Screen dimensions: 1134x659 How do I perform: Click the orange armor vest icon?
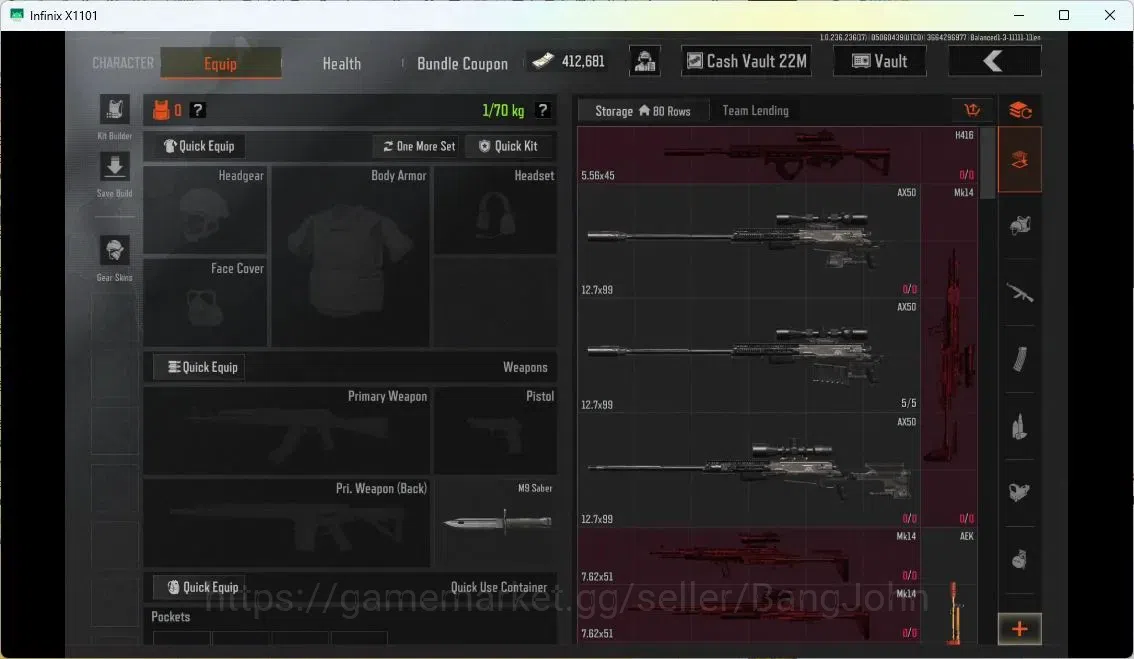pyautogui.click(x=161, y=110)
